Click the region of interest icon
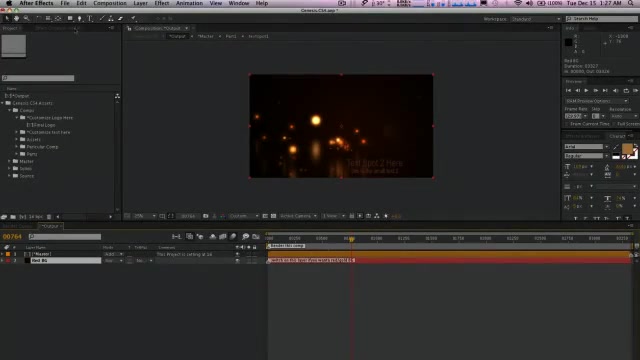The image size is (640, 360). (x=265, y=216)
